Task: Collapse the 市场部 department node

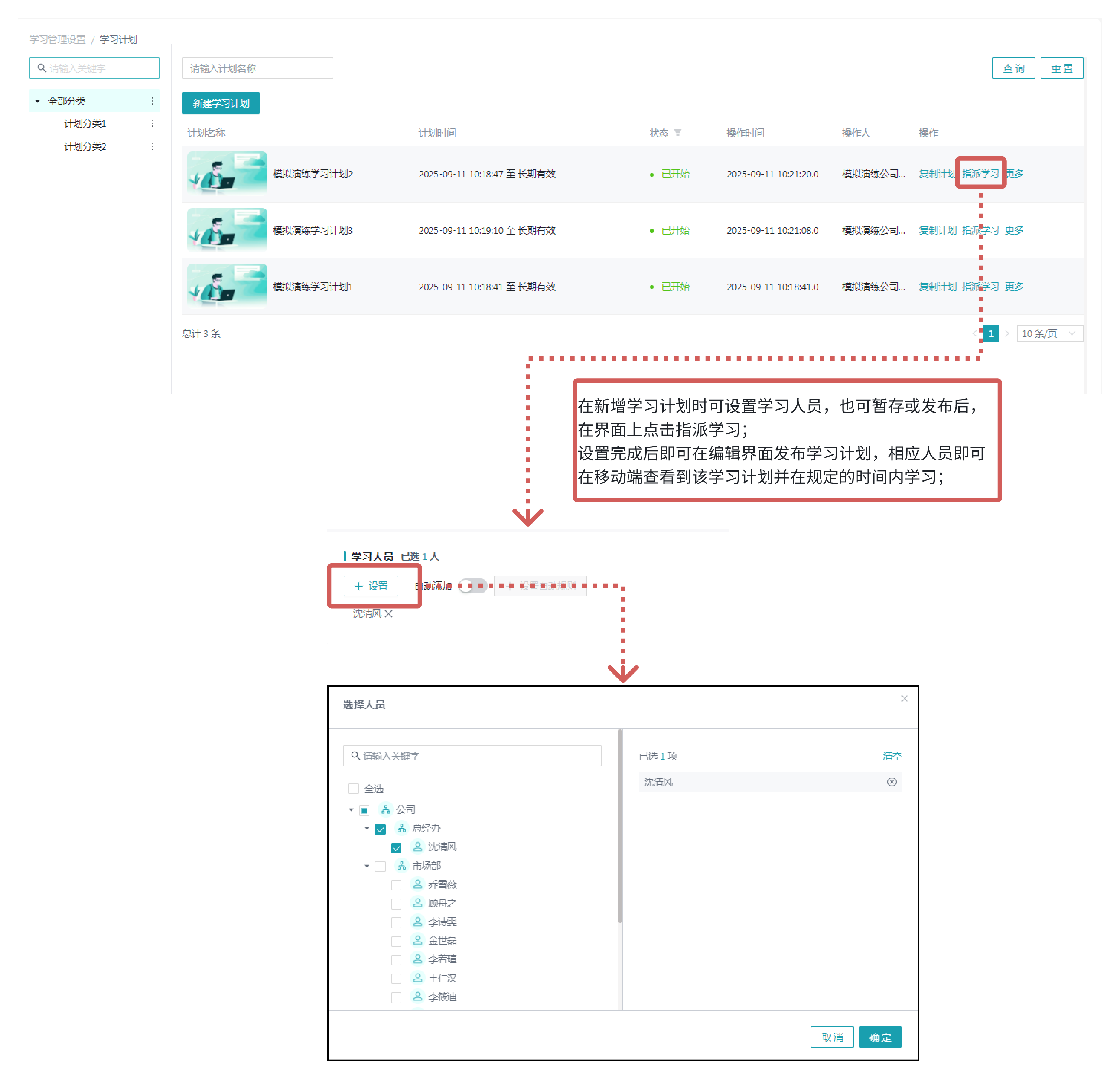Action: (367, 866)
